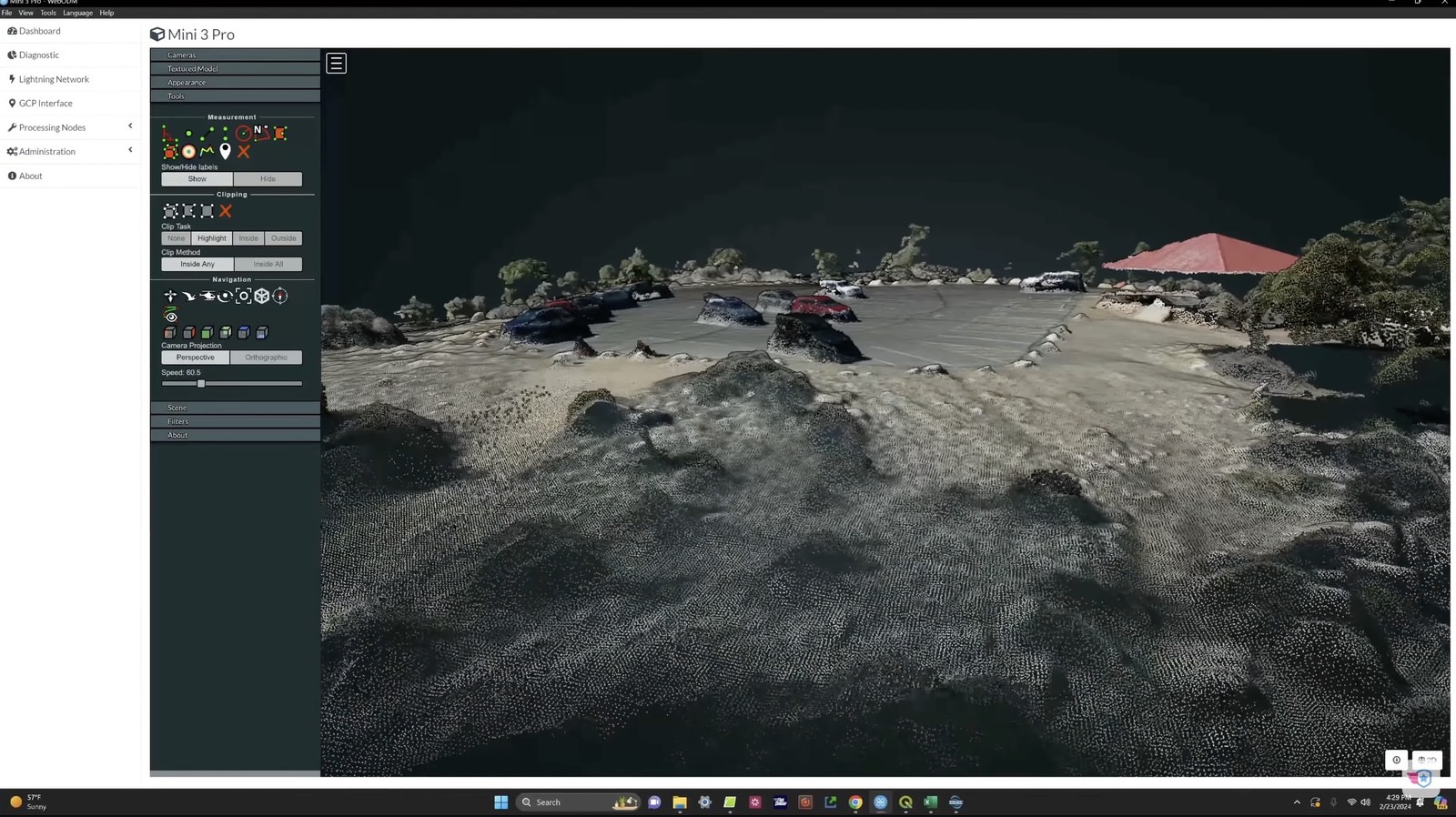This screenshot has height=817, width=1456.
Task: Adjust the navigation Speed slider
Action: [201, 384]
